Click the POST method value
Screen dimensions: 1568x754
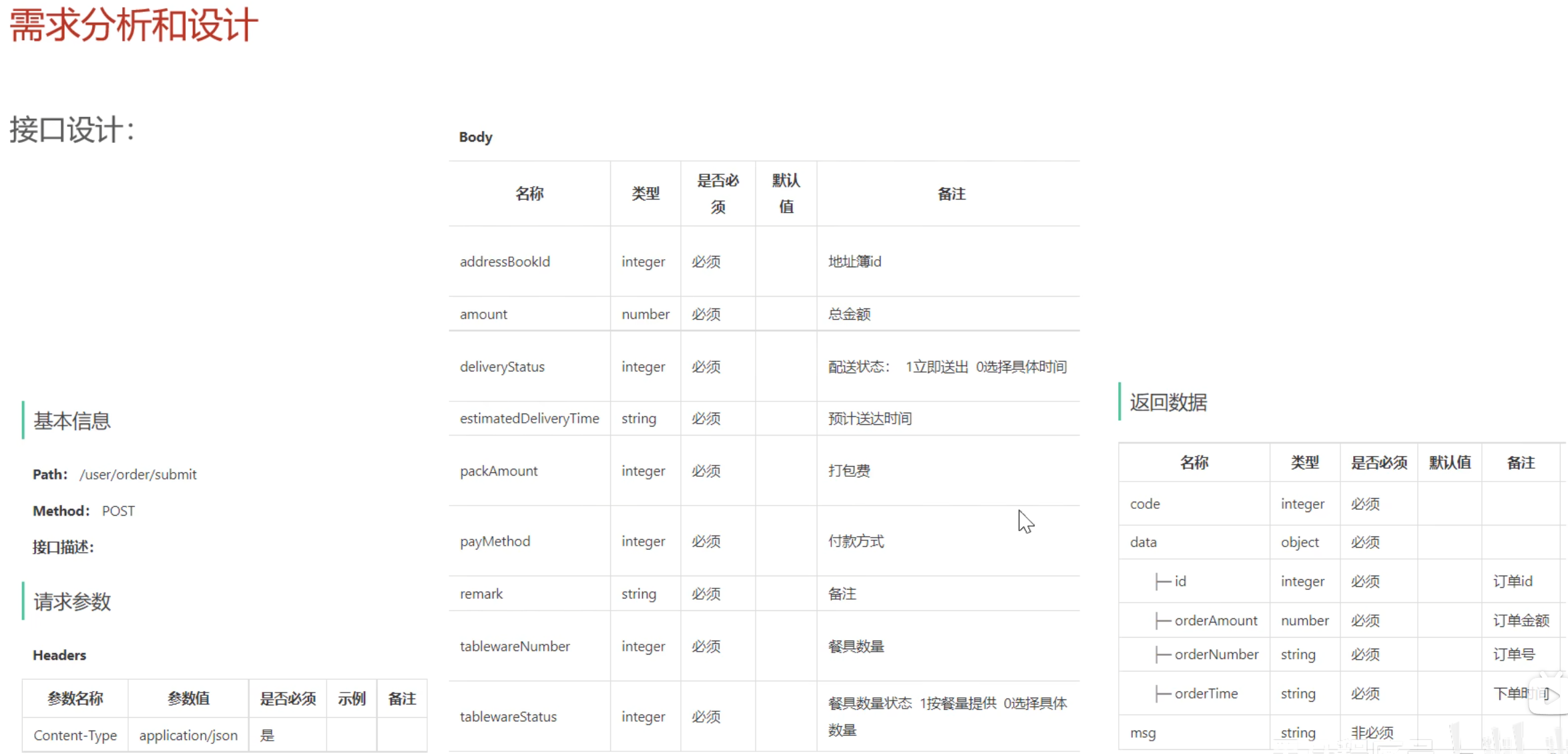118,511
